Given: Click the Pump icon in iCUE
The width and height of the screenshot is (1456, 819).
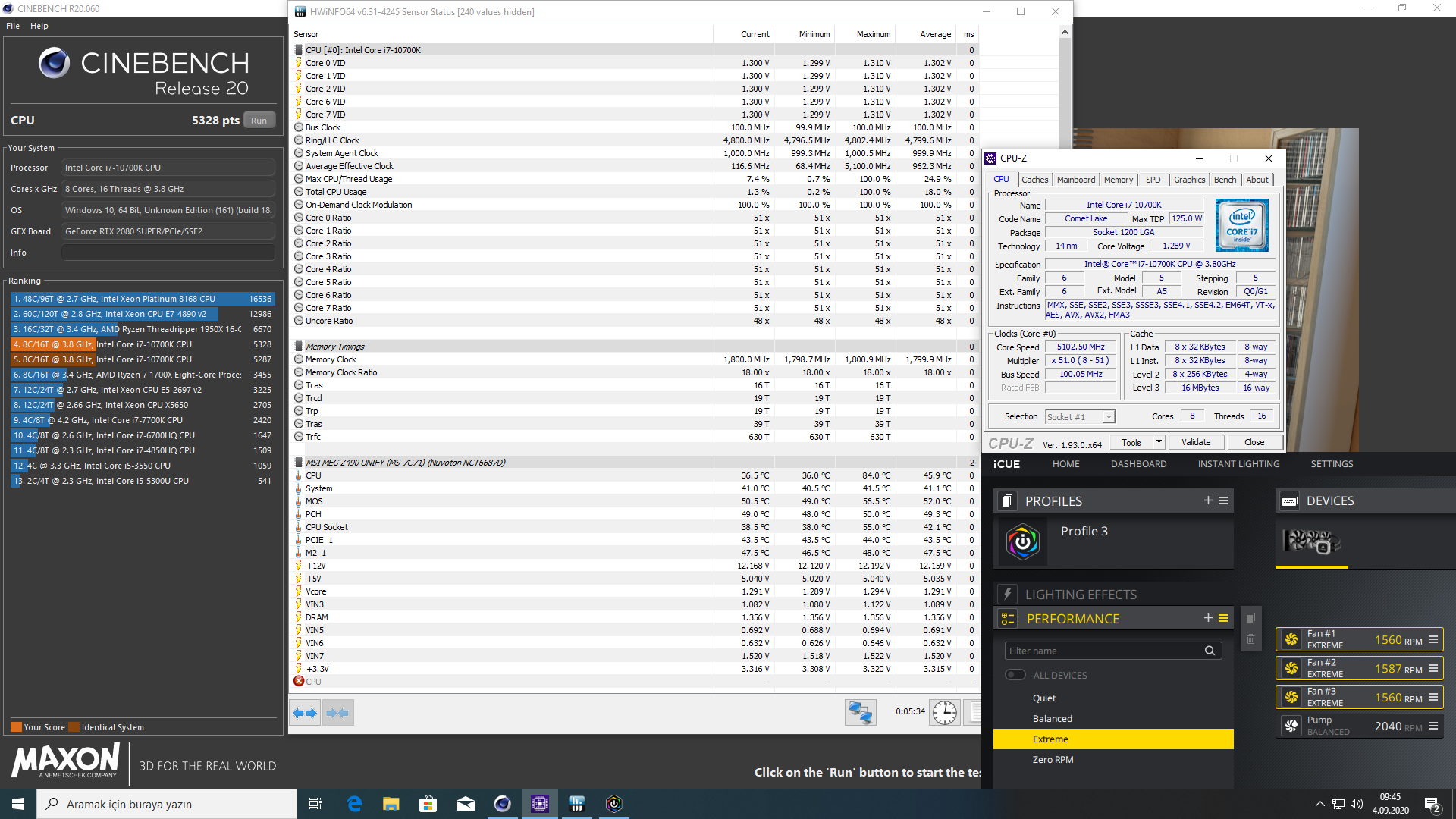Looking at the screenshot, I should (x=1291, y=726).
